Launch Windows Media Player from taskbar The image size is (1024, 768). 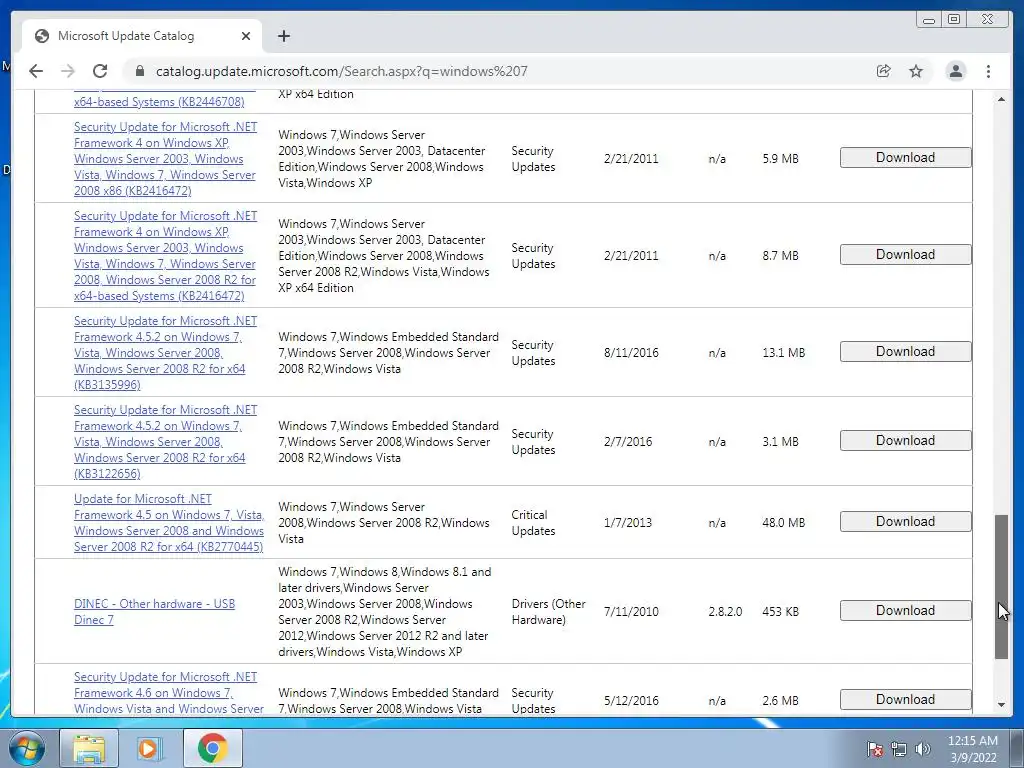click(150, 748)
